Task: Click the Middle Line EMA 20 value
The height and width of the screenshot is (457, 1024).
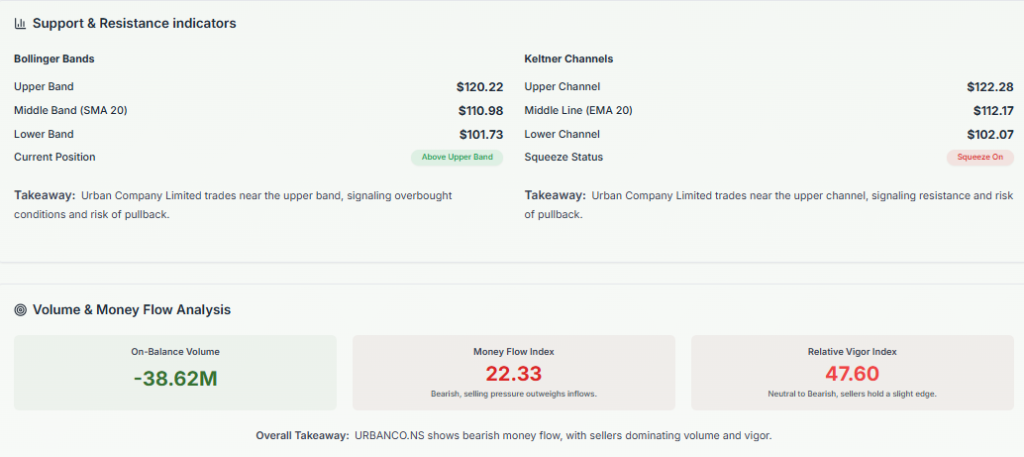Action: click(x=993, y=111)
